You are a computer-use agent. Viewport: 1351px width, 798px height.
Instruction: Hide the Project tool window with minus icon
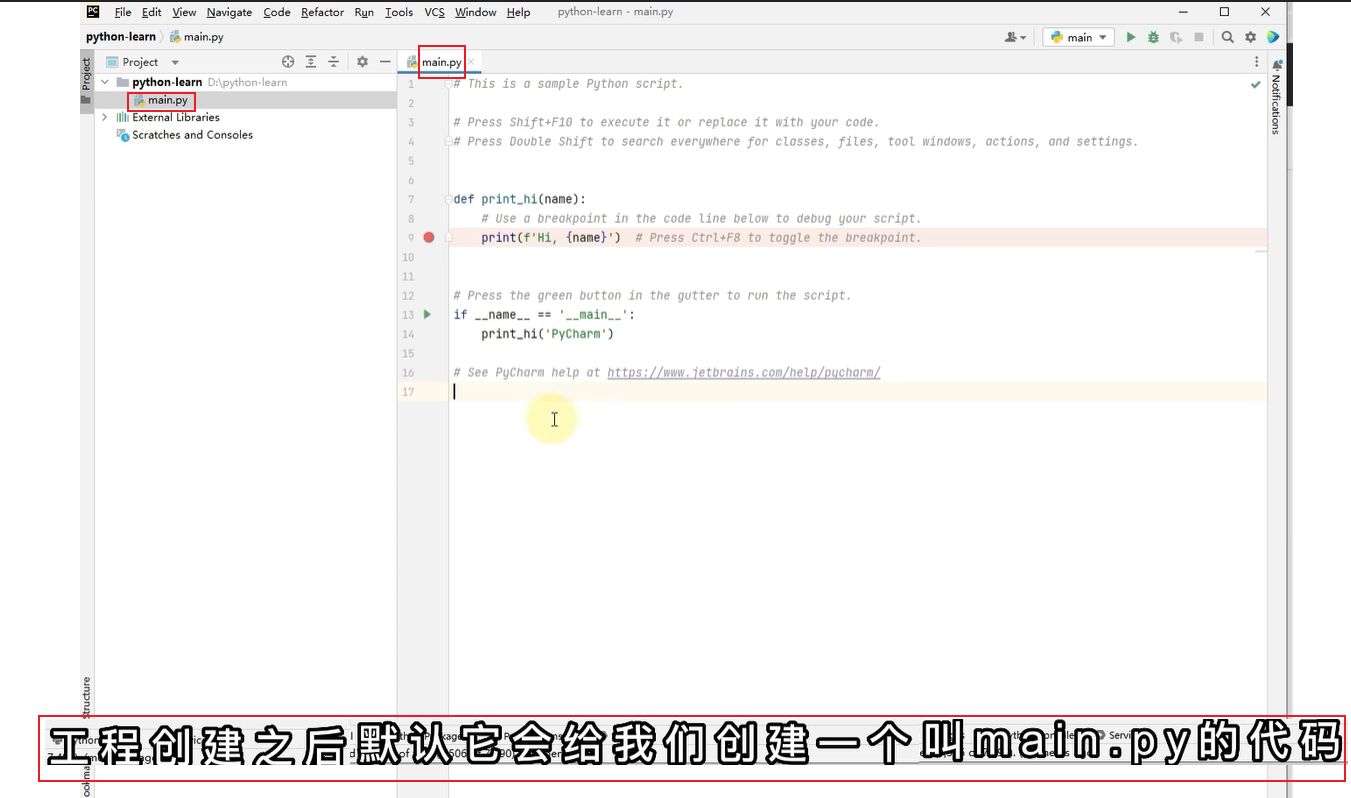(385, 62)
